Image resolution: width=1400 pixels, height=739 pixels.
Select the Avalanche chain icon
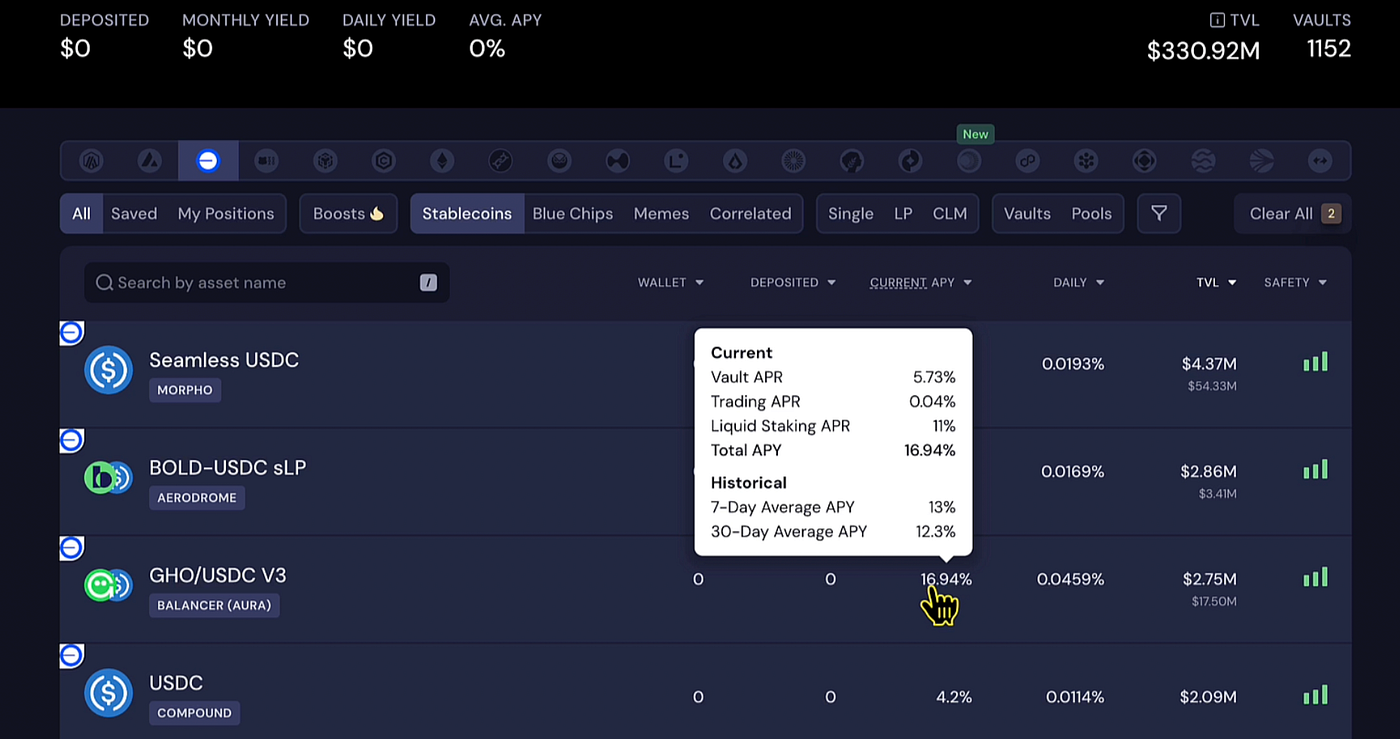[150, 160]
